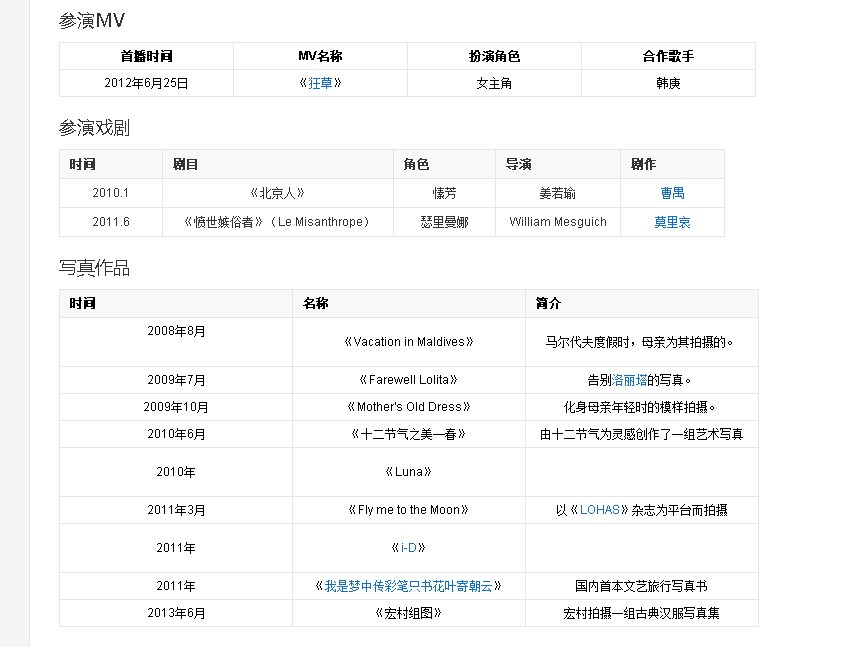Select the 《北京人》 drama cell
The height and width of the screenshot is (647, 846).
pos(277,192)
